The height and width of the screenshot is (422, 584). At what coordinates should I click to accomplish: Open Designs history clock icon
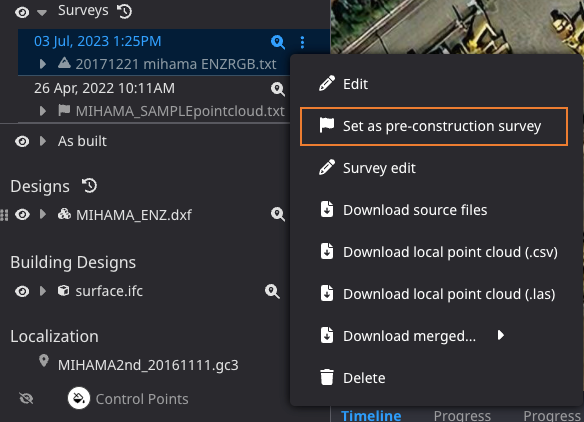(x=89, y=185)
